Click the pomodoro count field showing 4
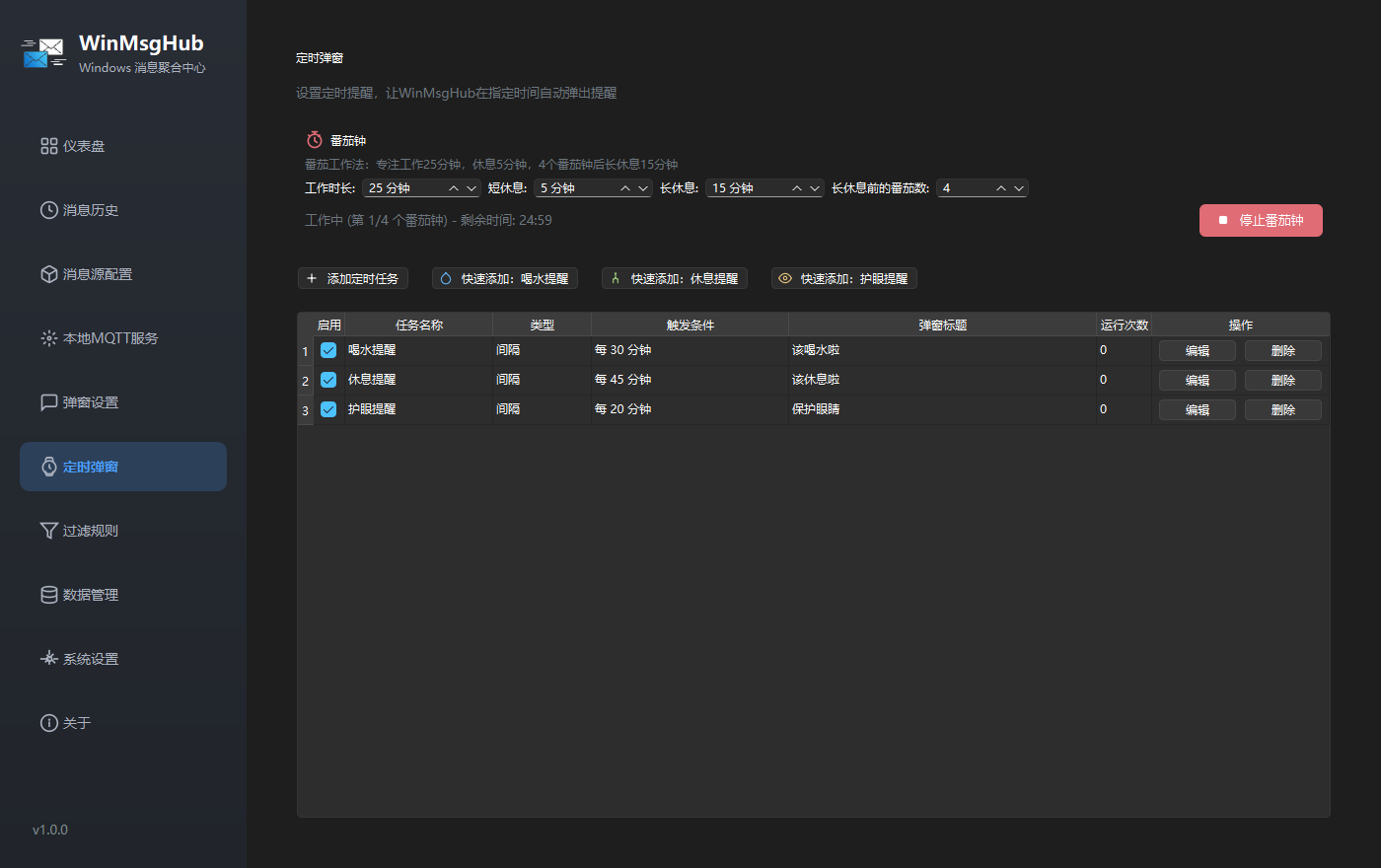Screen dimensions: 1381x868 point(963,188)
